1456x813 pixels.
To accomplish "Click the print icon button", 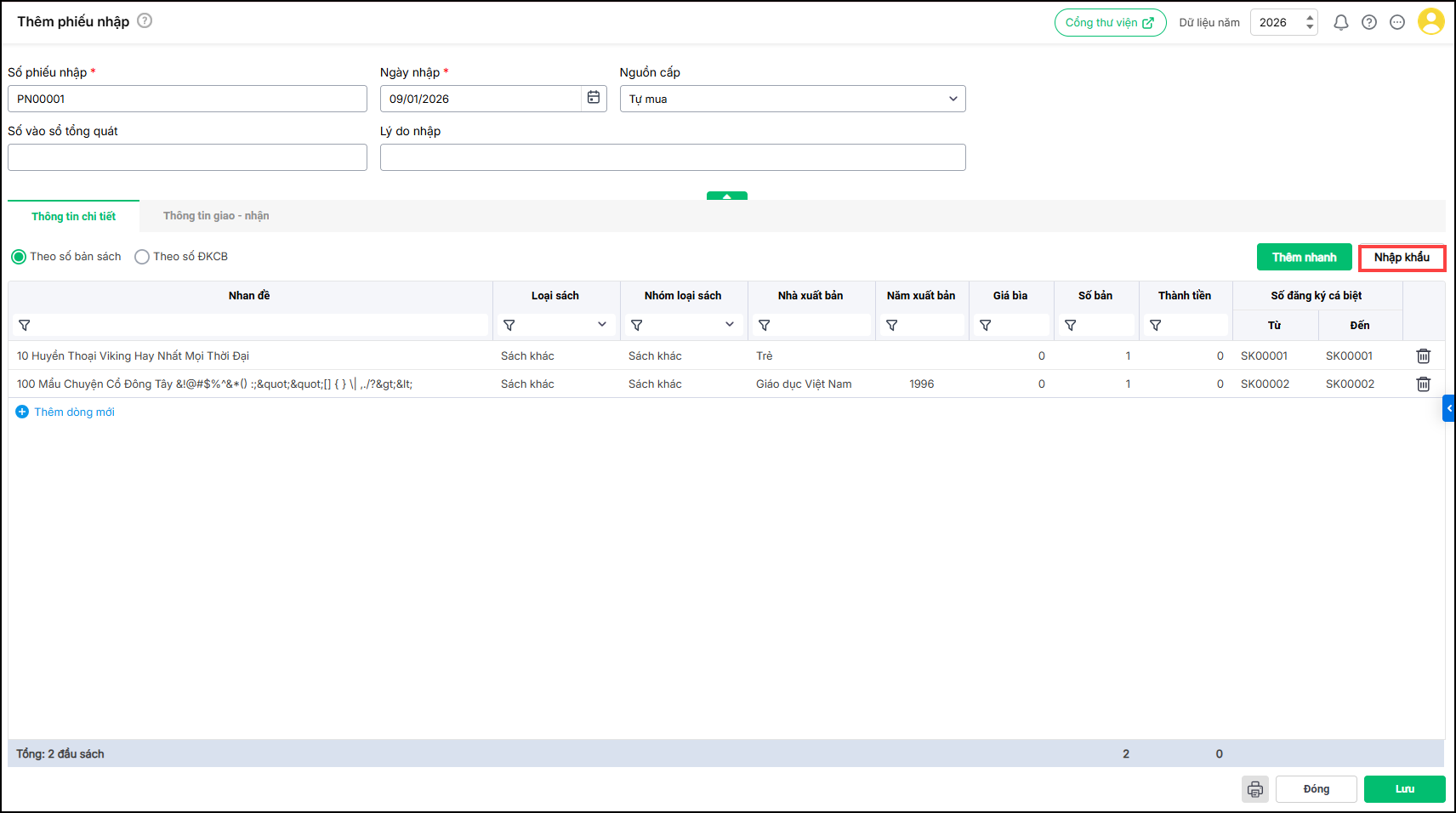I will pos(1254,789).
